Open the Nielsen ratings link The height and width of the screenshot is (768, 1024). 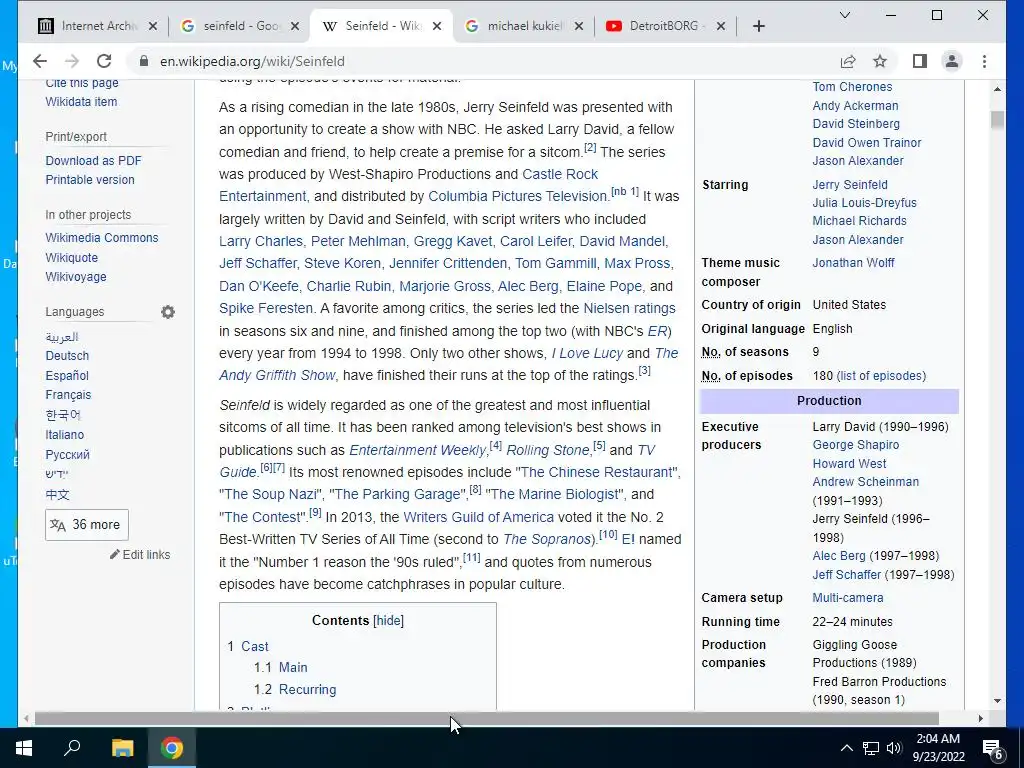(630, 308)
